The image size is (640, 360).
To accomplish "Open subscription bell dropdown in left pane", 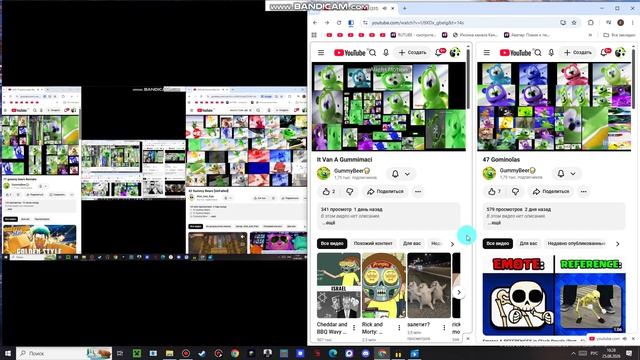I will click(400, 174).
